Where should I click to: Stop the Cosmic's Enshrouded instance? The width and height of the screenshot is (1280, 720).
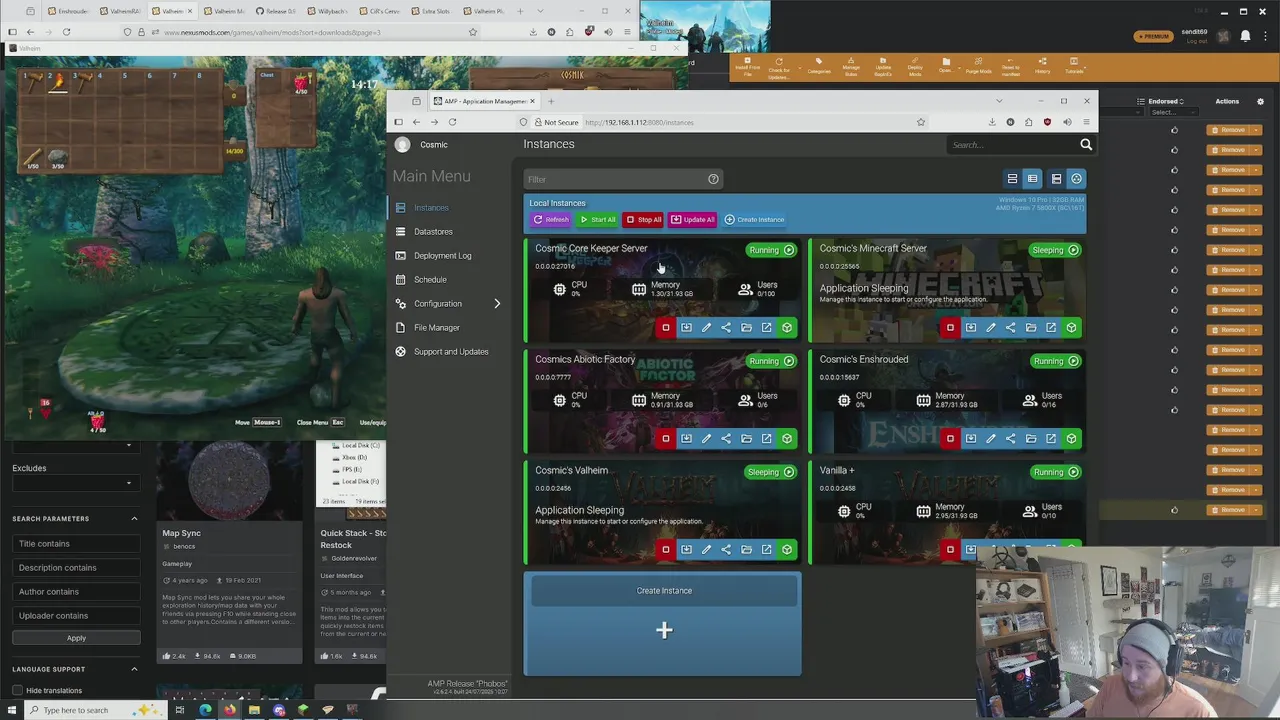(x=950, y=439)
